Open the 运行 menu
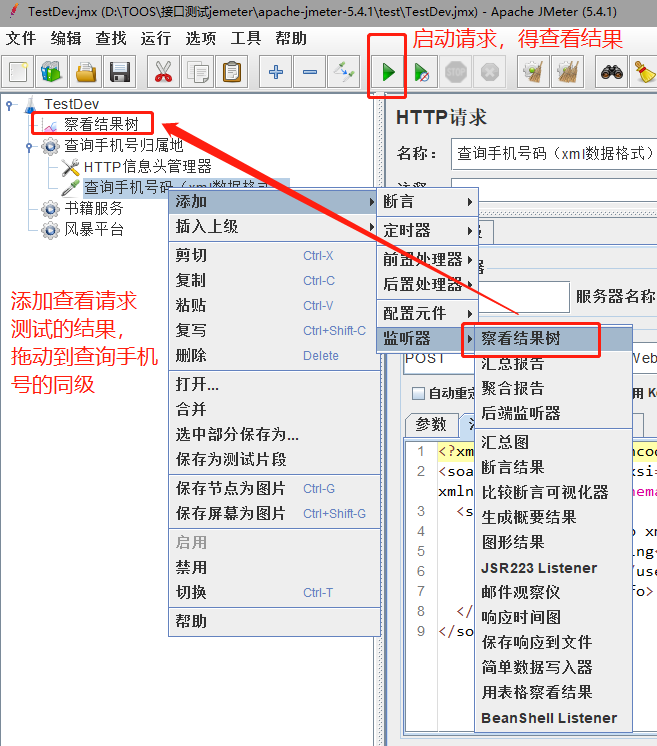The height and width of the screenshot is (746, 657). 156,38
